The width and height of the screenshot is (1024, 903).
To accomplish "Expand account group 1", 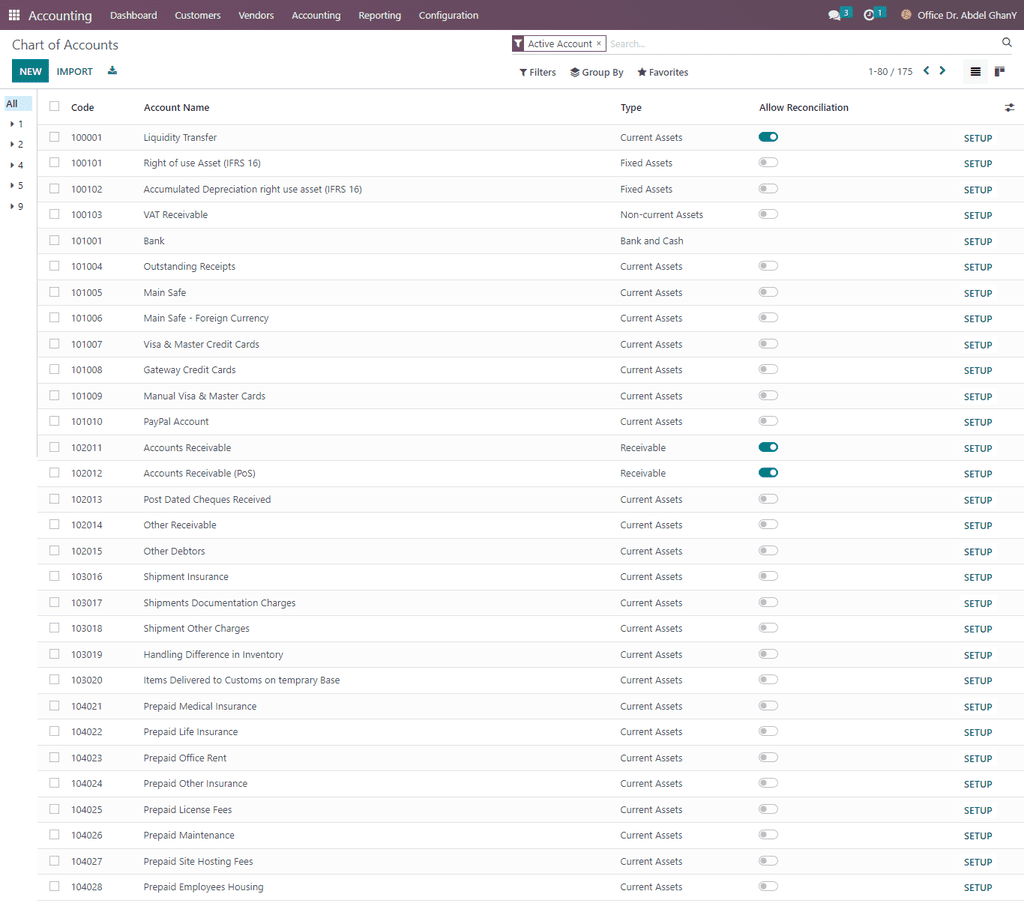I will [x=17, y=124].
